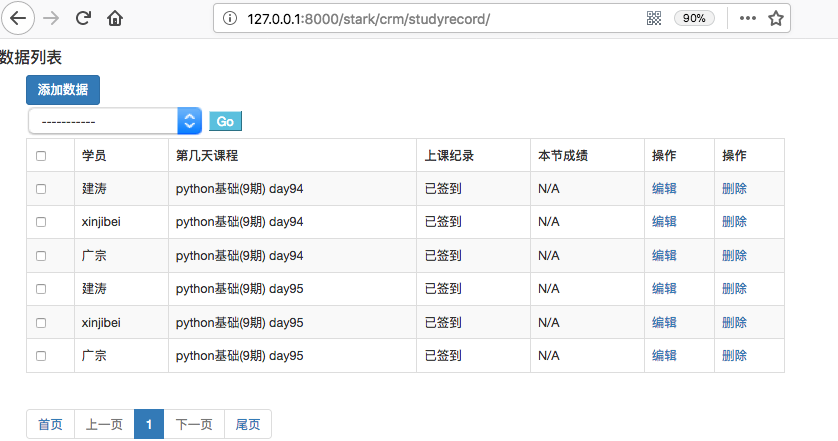This screenshot has width=838, height=441.
Task: Check the 广宗 day94 row checkbox
Action: click(x=41, y=256)
